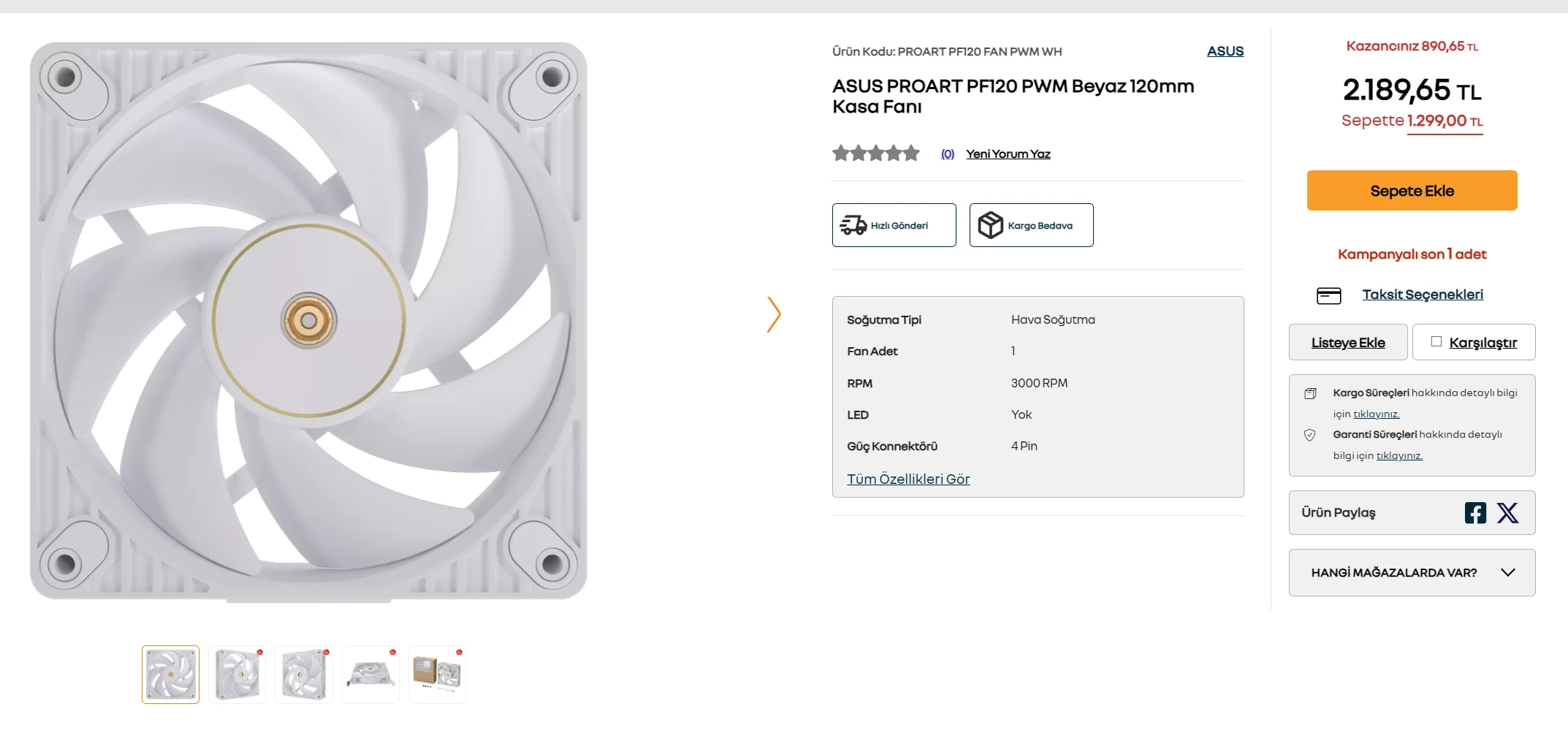Click the credit card installment icon
This screenshot has height=736, width=1568.
click(x=1329, y=295)
